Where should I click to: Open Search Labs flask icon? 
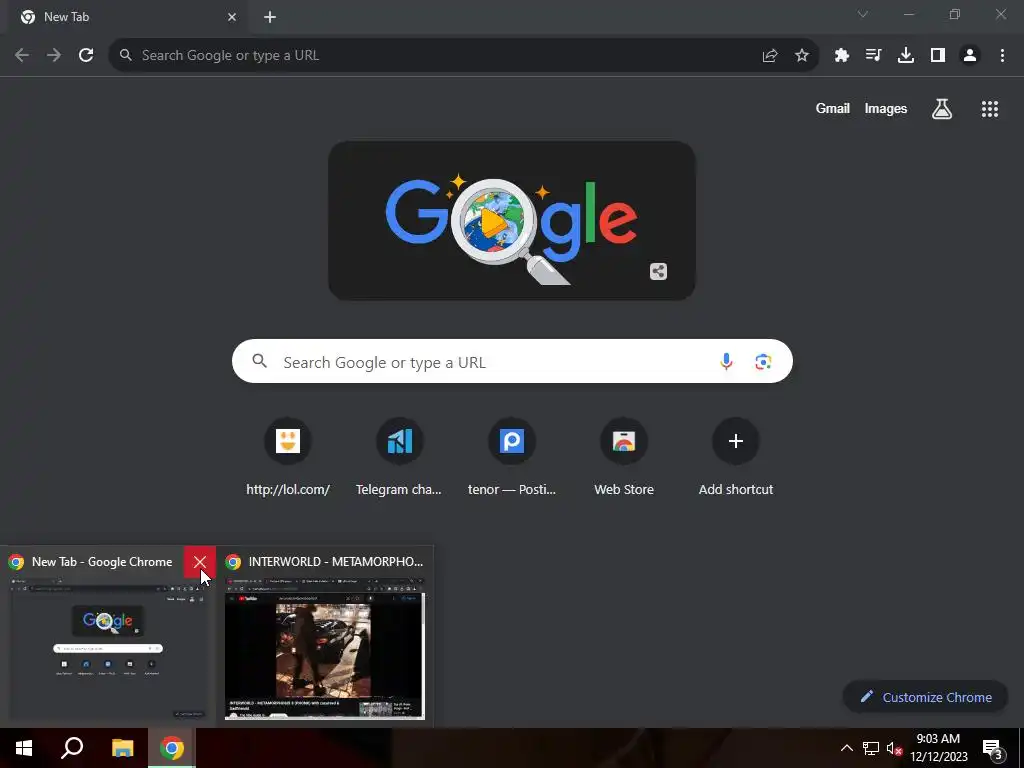[942, 109]
